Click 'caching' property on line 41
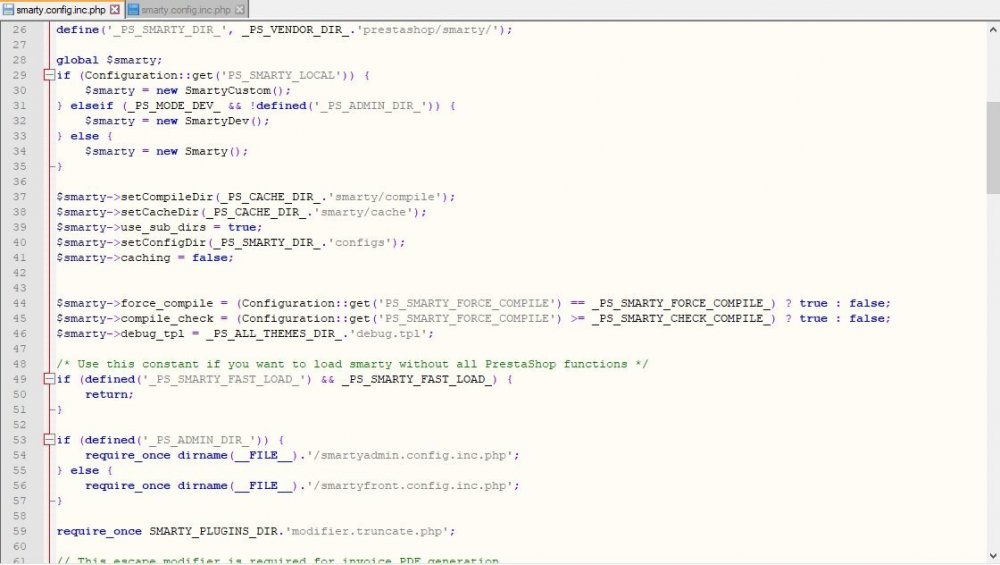This screenshot has height=565, width=1000. click(x=145, y=258)
